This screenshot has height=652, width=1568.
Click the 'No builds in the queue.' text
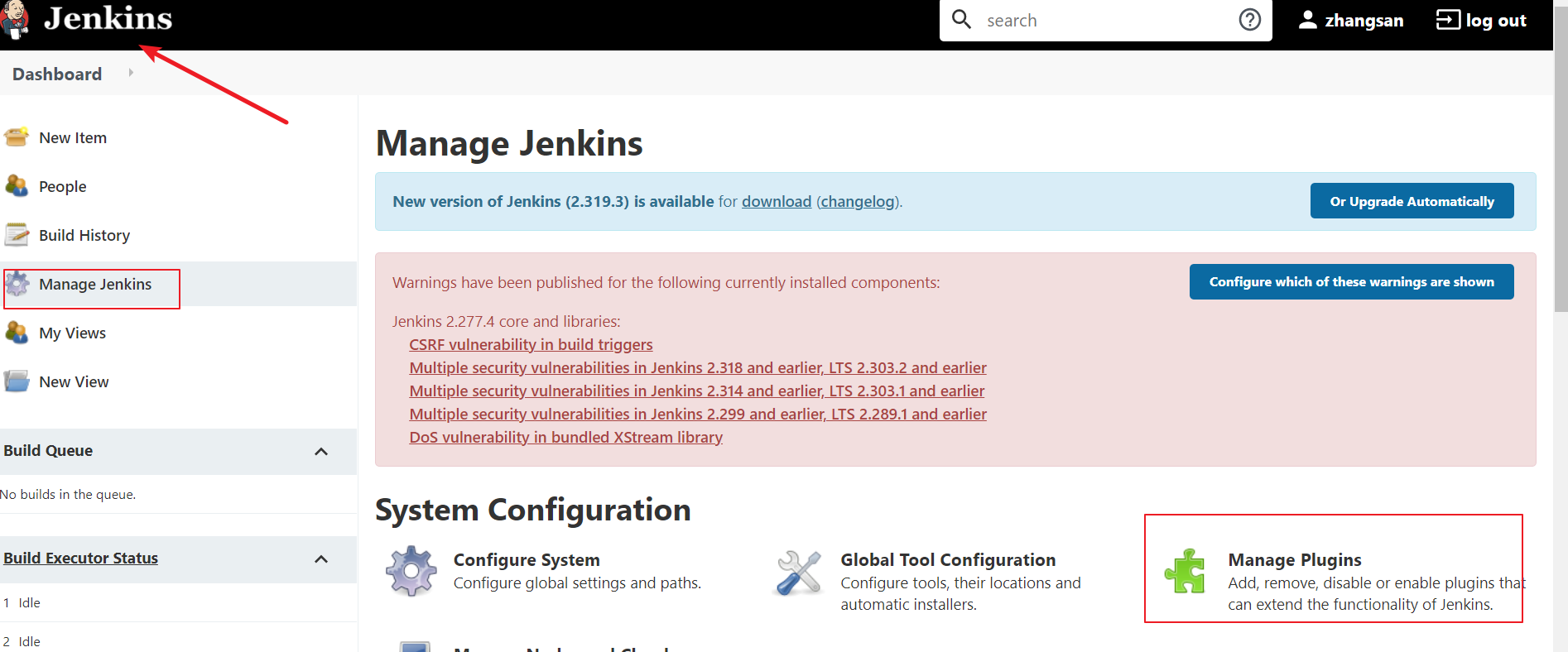pos(68,495)
